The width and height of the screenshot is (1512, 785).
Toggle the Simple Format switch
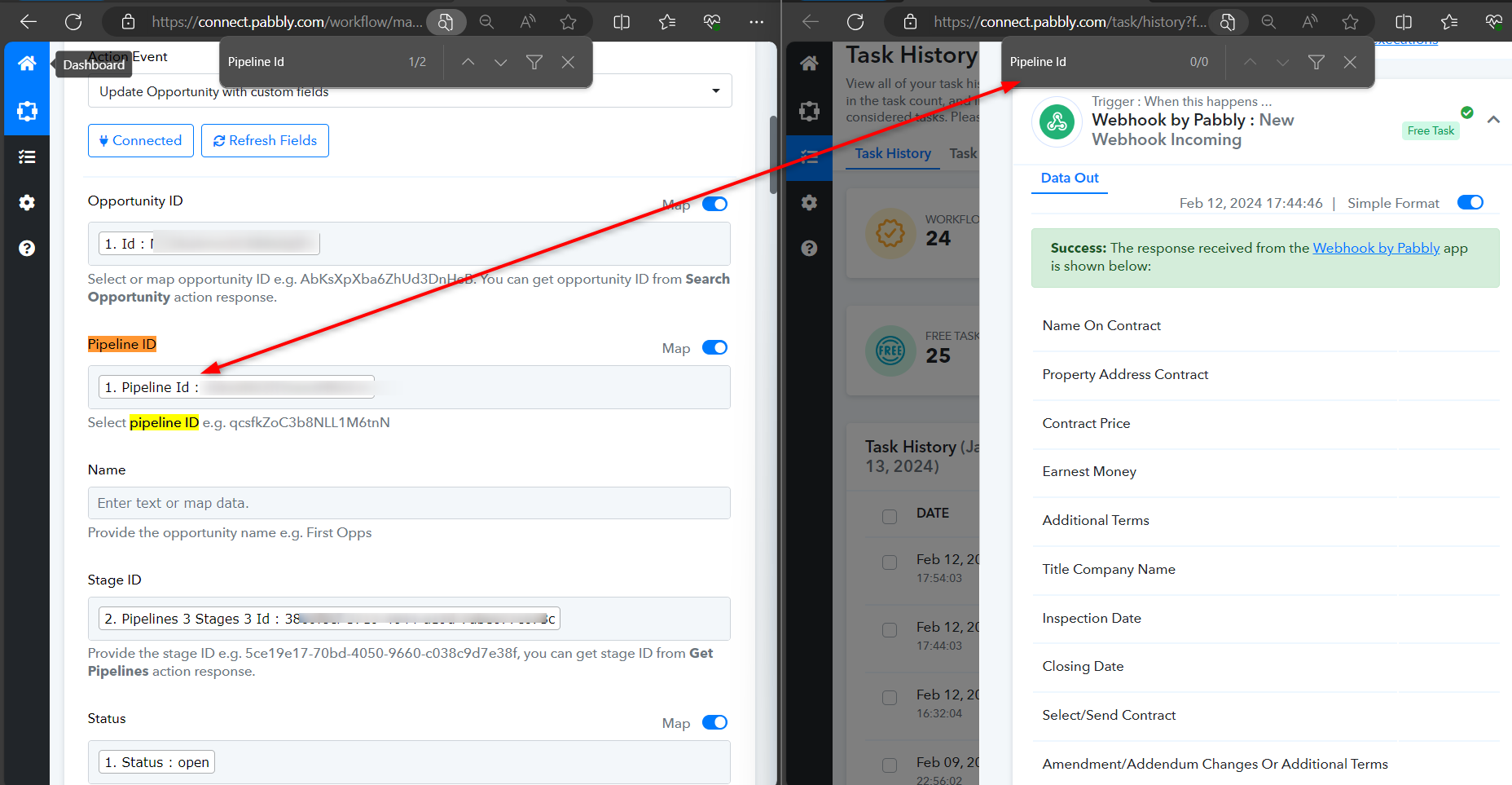tap(1470, 202)
